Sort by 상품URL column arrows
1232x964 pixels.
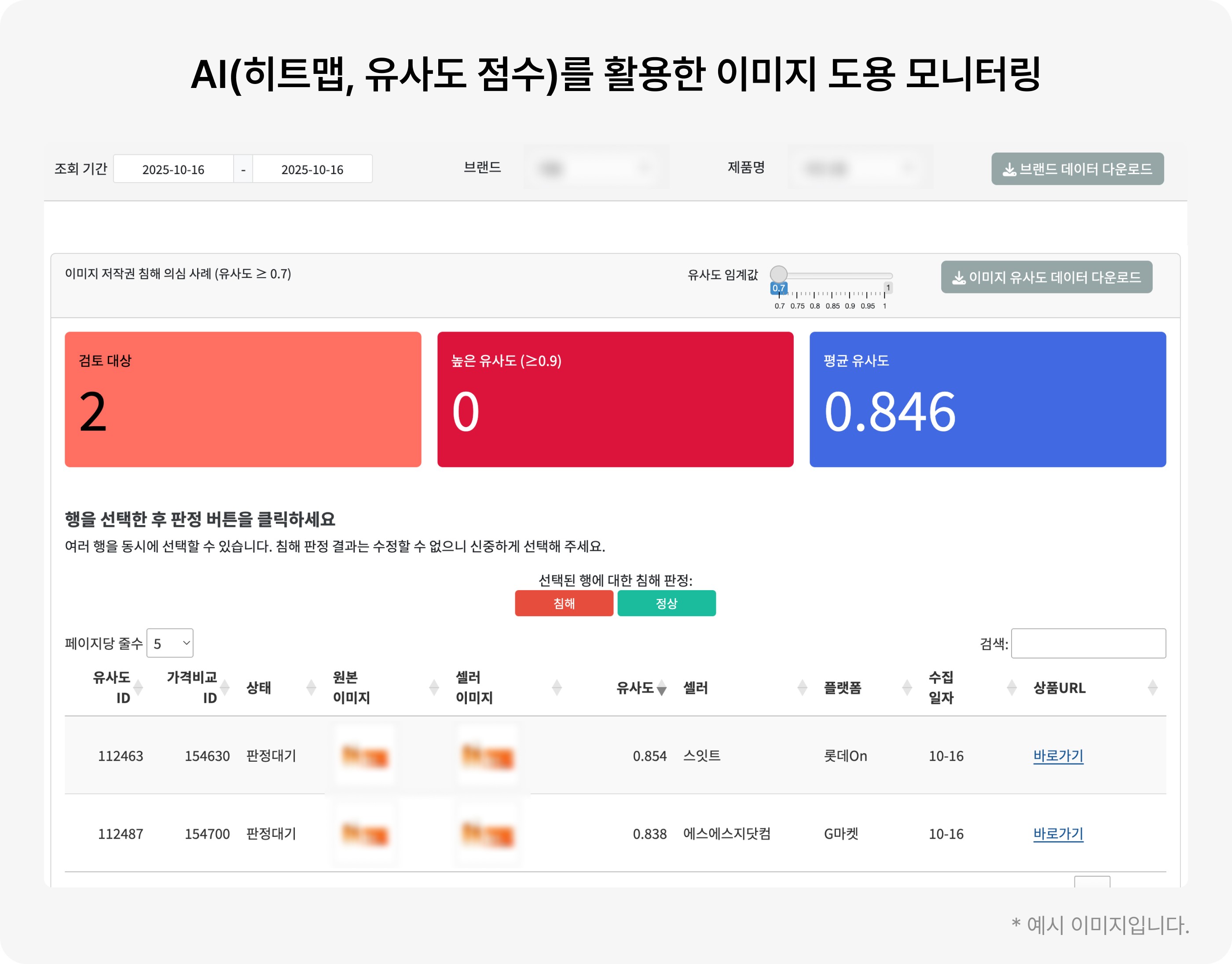[1153, 687]
